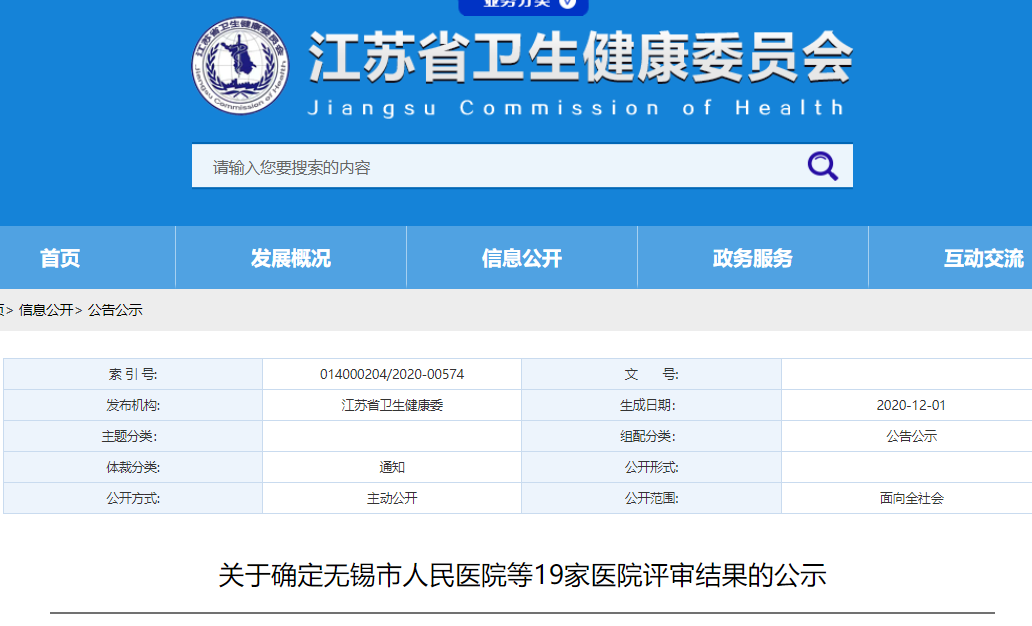
Task: Click the 主题分类 label cell
Action: (133, 436)
